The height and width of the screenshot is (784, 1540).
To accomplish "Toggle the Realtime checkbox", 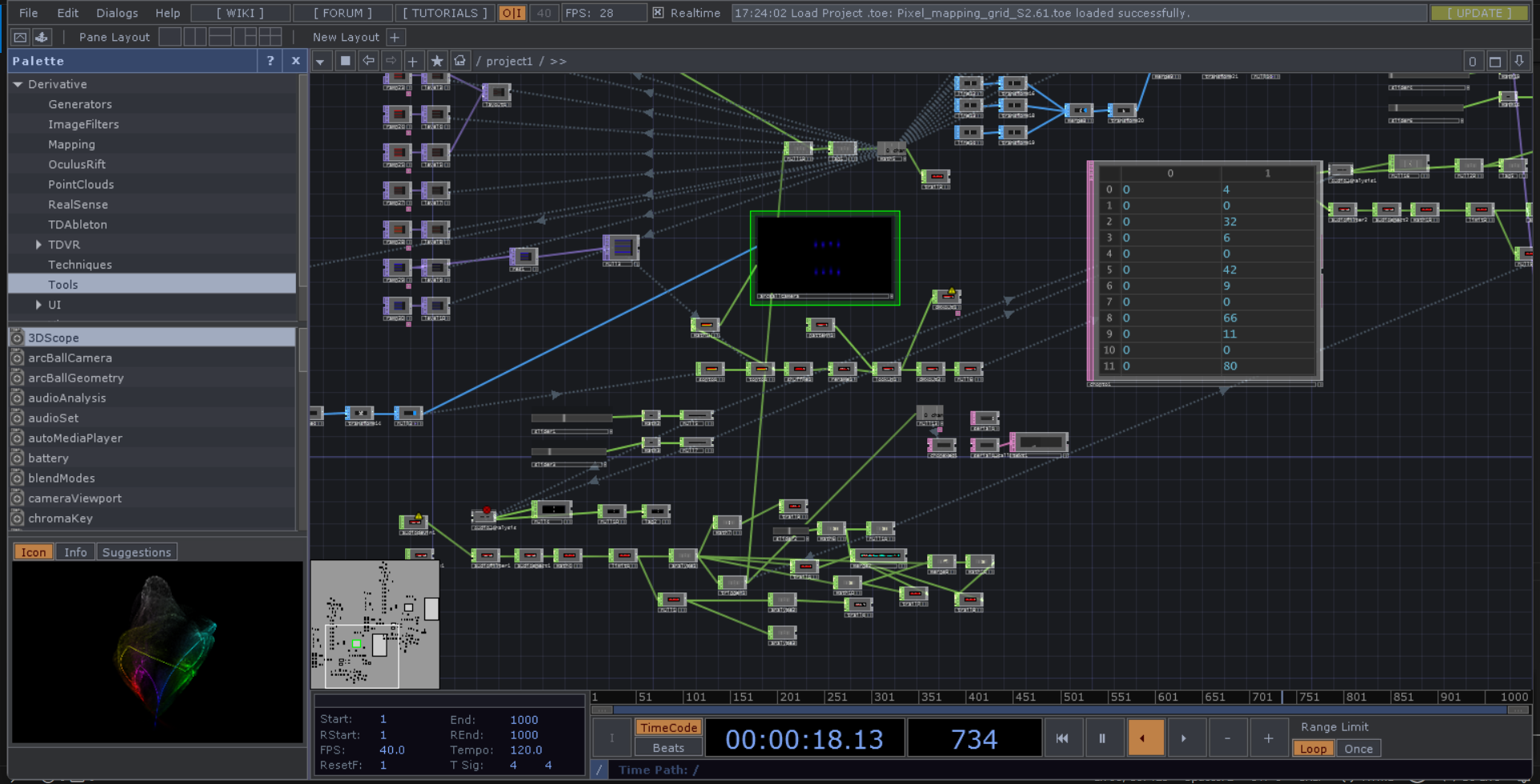I will [658, 13].
